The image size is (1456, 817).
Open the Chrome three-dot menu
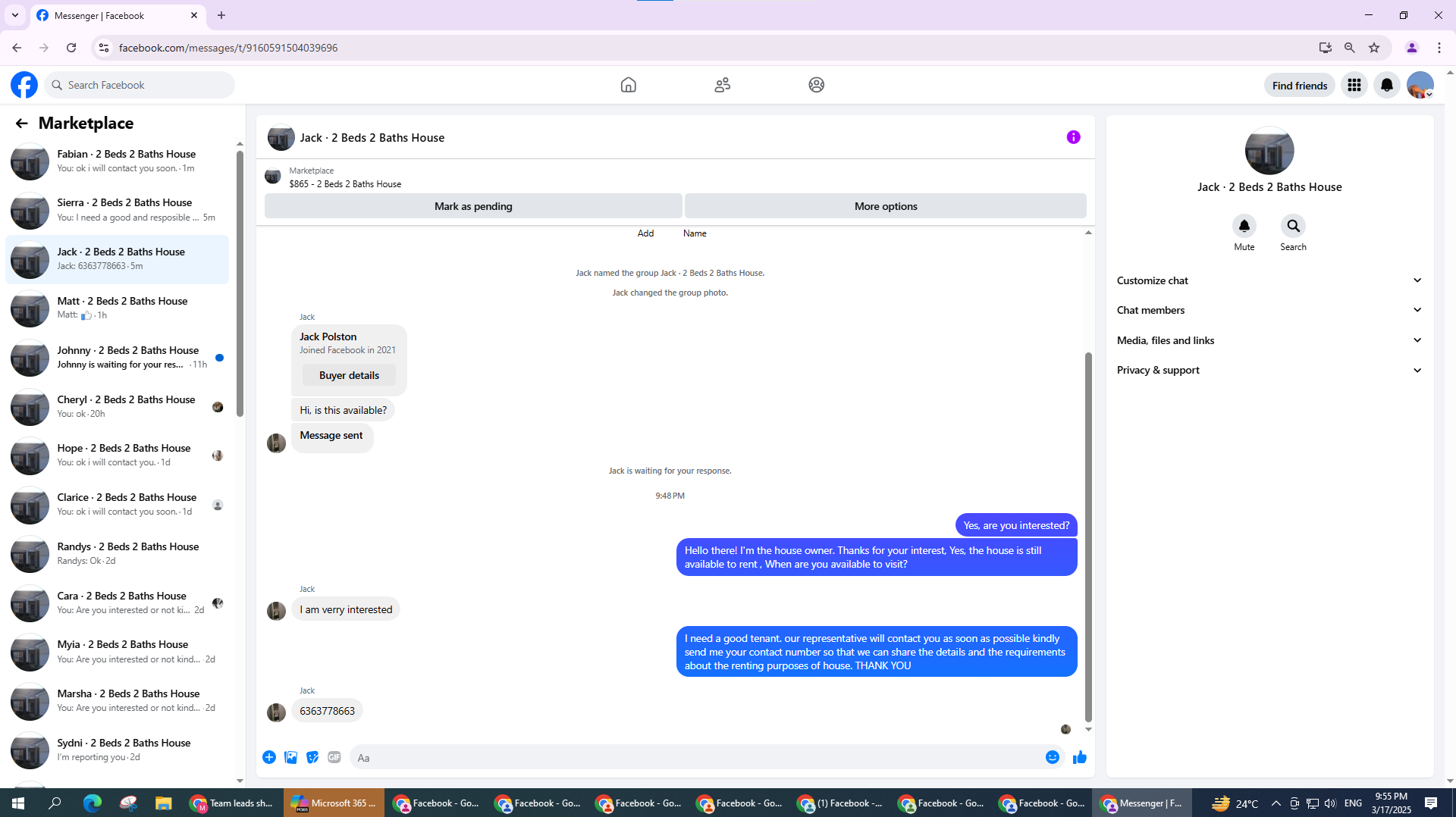point(1439,48)
